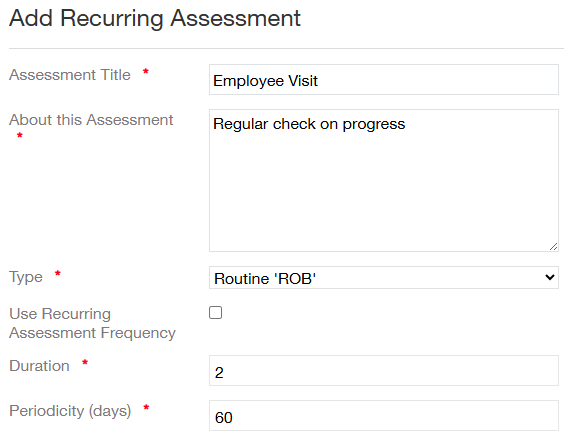Screen dimensions: 564x434
Task: Click the Type field label
Action: [x=26, y=277]
